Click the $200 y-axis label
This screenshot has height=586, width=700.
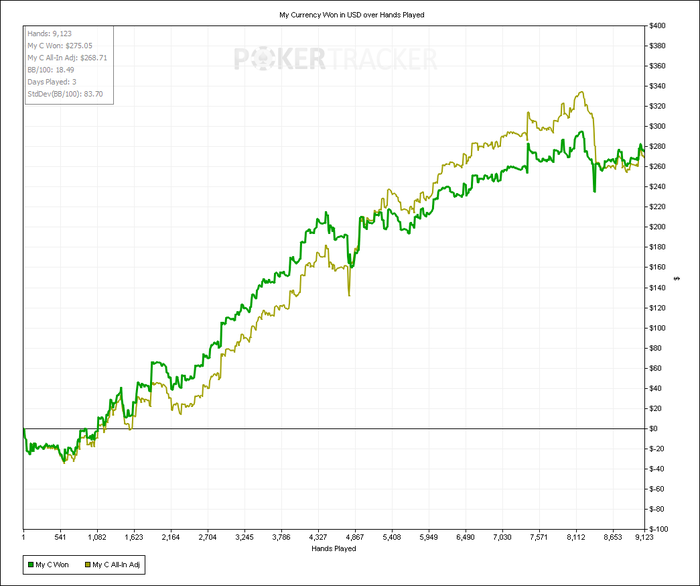point(657,227)
